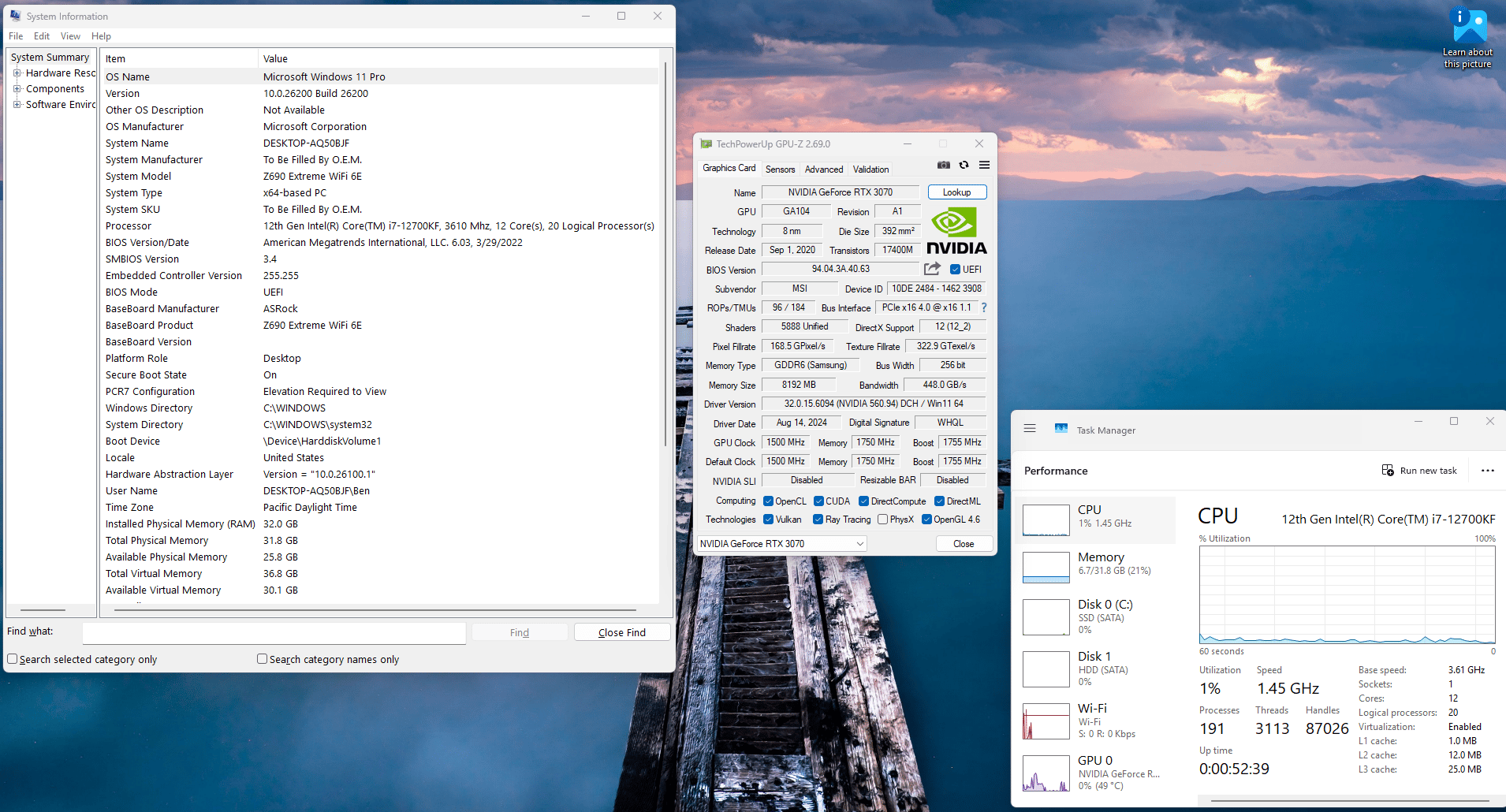Take GPU-Z screenshot with camera icon
This screenshot has width=1506, height=812.
[943, 165]
